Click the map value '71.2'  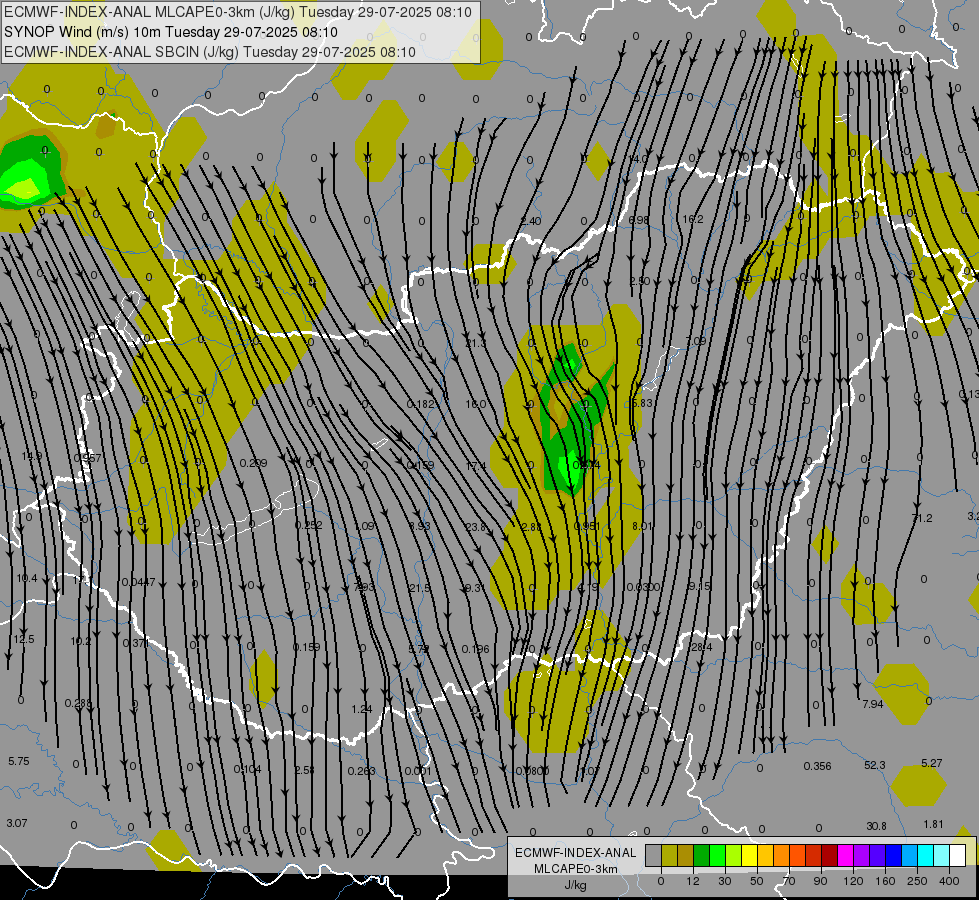tap(922, 518)
